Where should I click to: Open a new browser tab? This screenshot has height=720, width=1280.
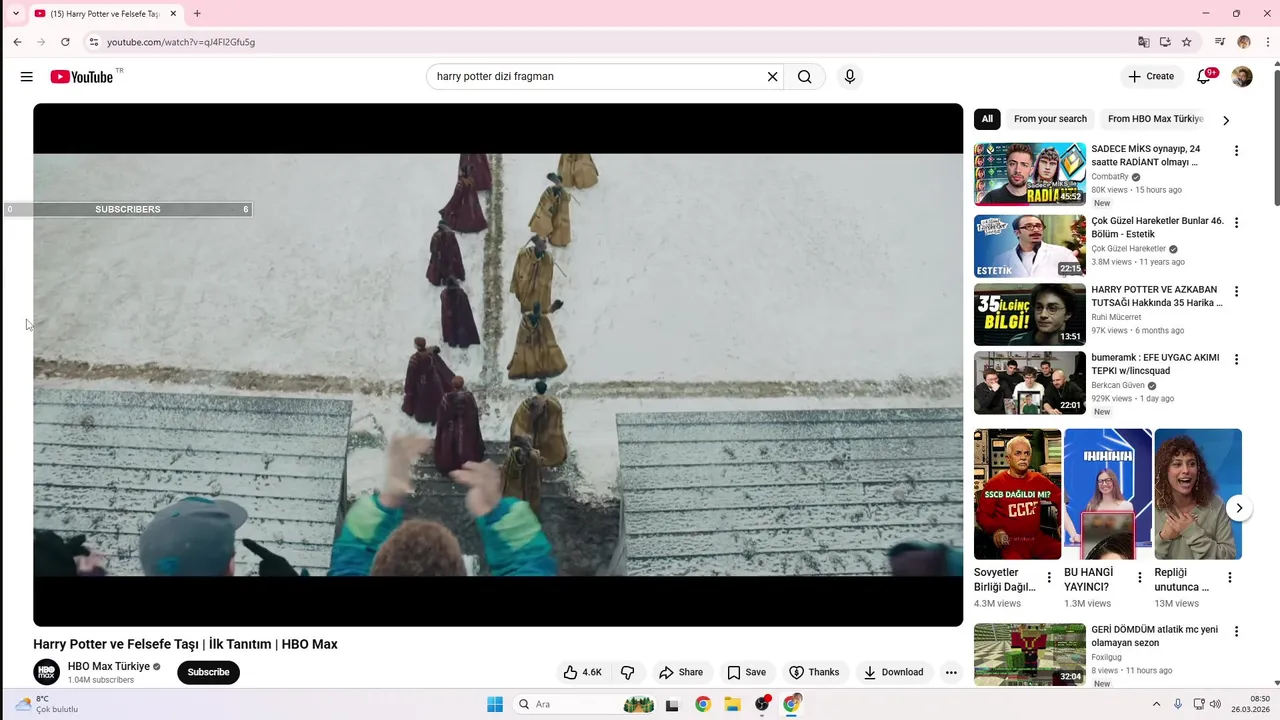pos(197,14)
